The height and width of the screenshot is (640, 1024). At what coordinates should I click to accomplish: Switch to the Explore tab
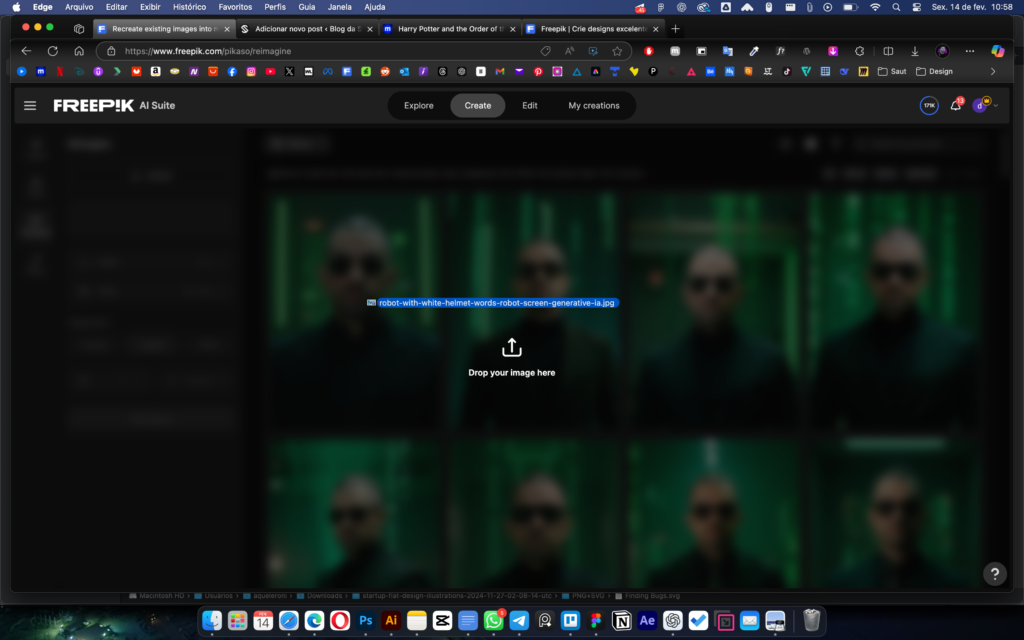[419, 105]
